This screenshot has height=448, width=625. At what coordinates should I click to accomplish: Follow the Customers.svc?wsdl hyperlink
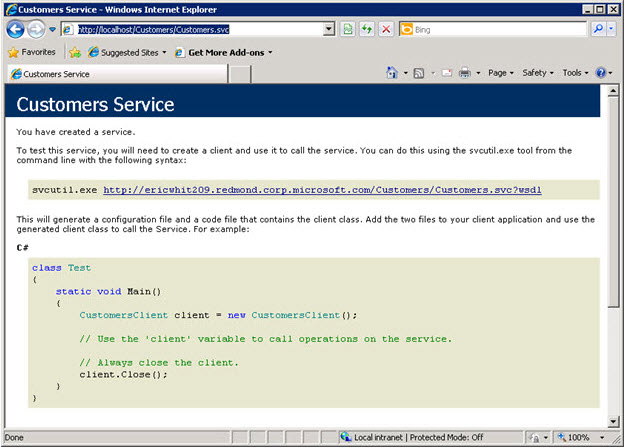click(x=322, y=190)
